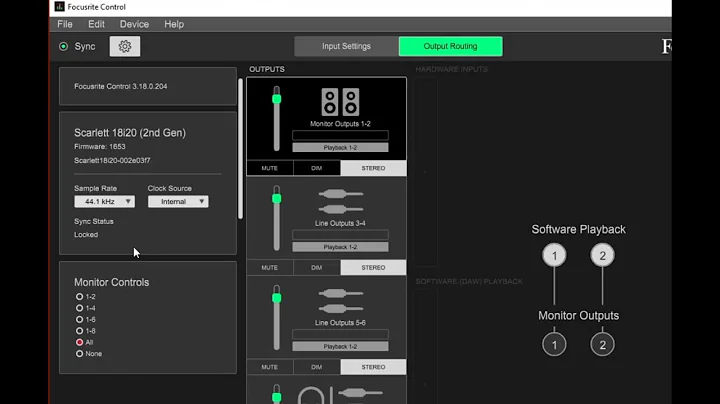Switch to the Output Routing tab
Image resolution: width=720 pixels, height=404 pixels.
point(450,46)
